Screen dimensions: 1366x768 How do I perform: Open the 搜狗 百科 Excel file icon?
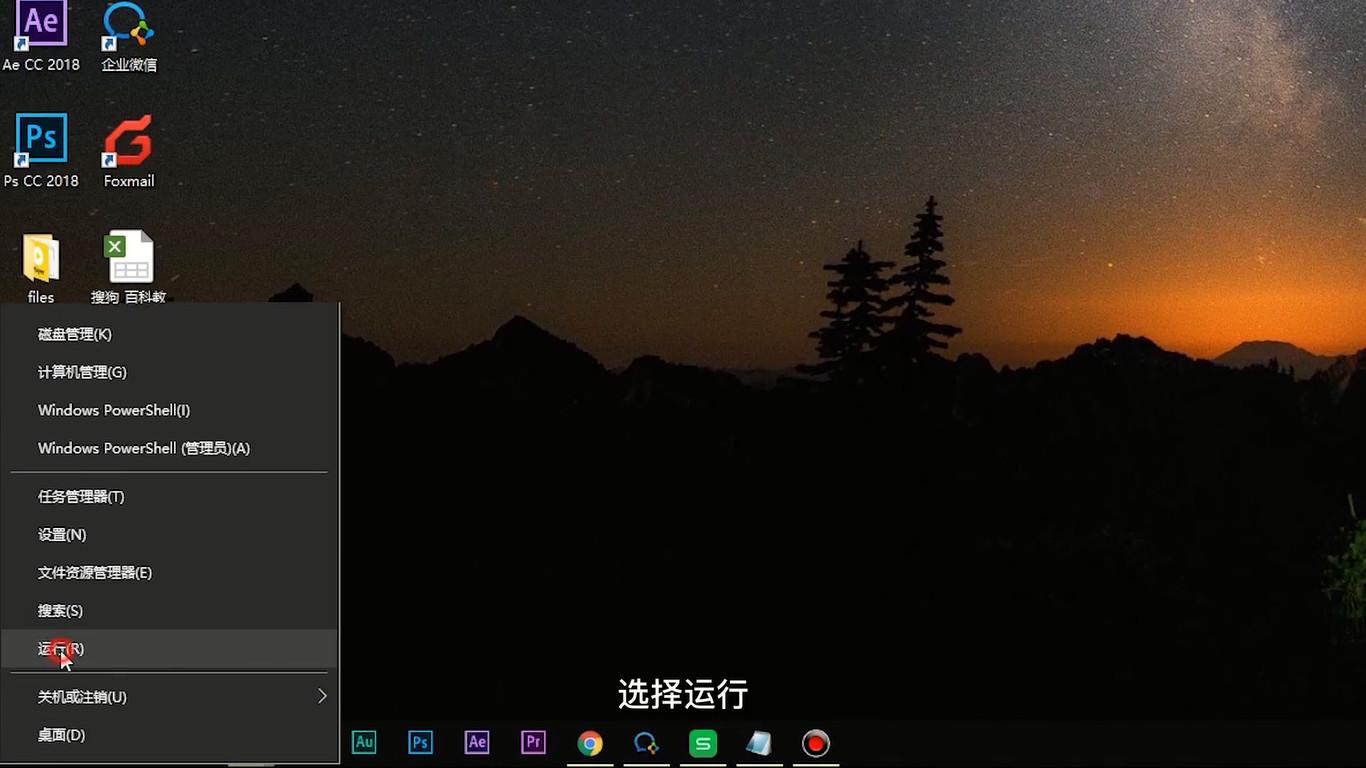129,267
